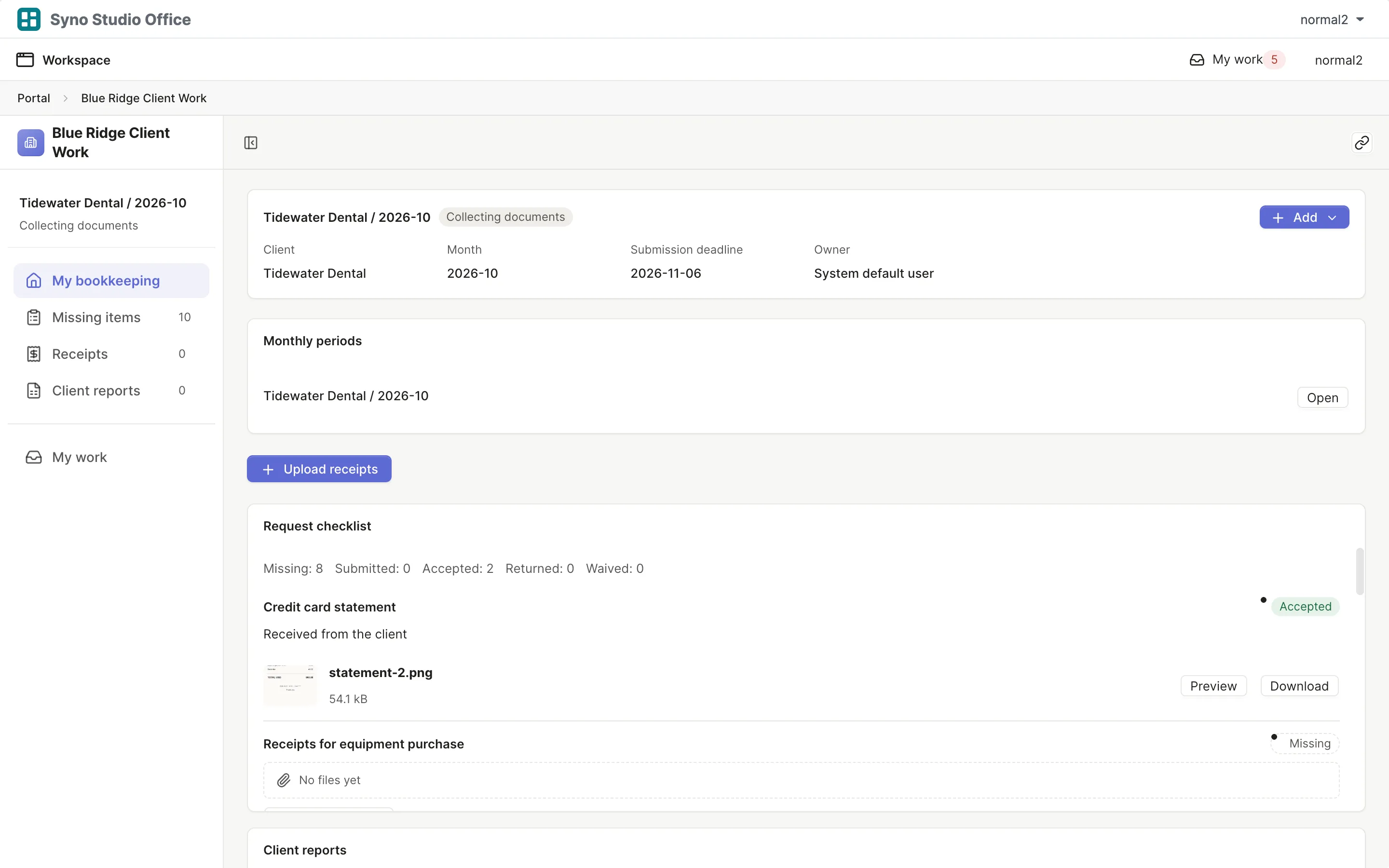Click the Client reports document icon
Viewport: 1389px width, 868px height.
(x=34, y=391)
